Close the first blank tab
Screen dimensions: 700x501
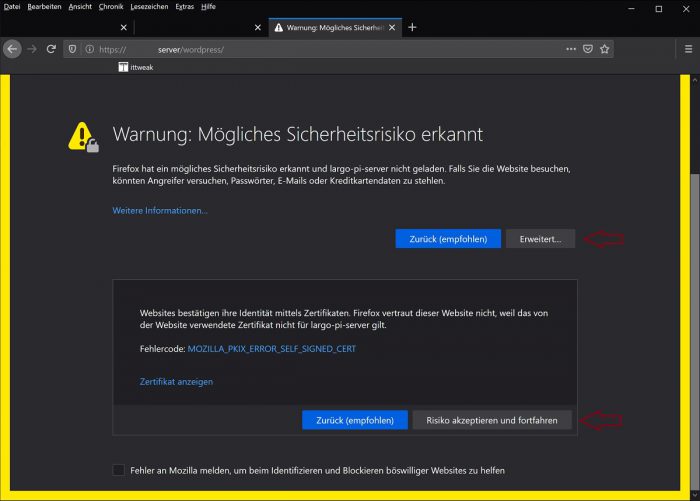click(x=124, y=27)
